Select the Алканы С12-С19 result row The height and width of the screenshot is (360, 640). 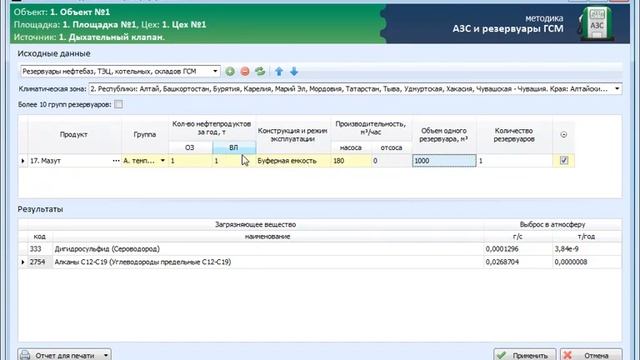click(x=320, y=262)
